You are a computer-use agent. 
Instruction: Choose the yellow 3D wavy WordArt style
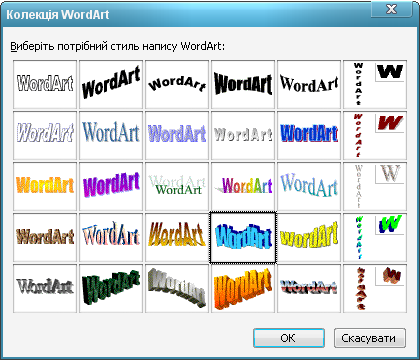click(x=309, y=237)
